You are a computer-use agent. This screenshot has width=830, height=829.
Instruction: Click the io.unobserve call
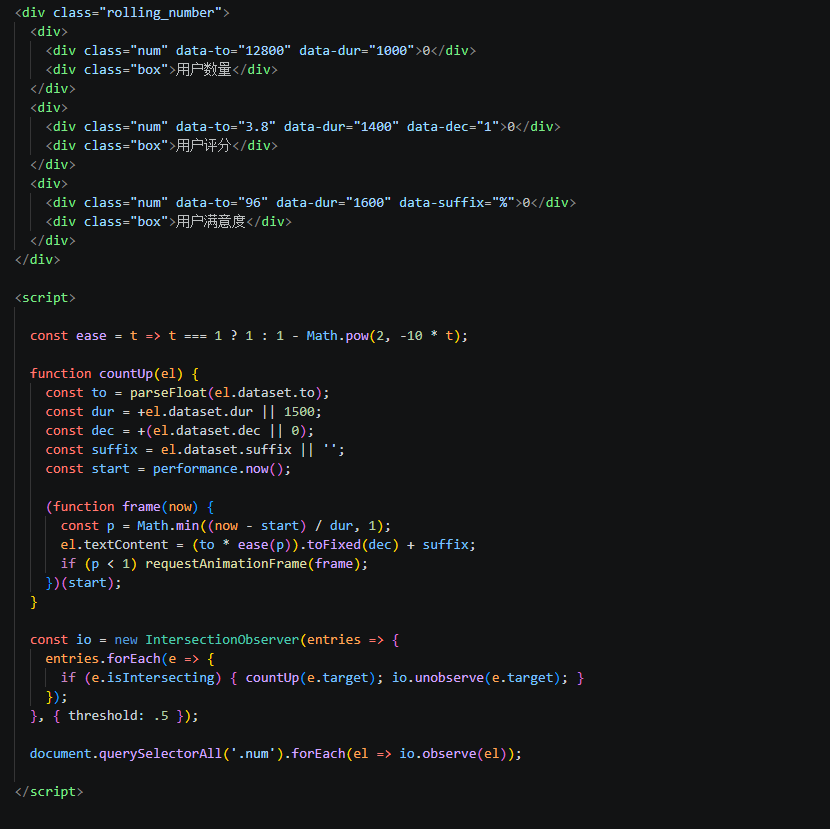pyautogui.click(x=438, y=678)
